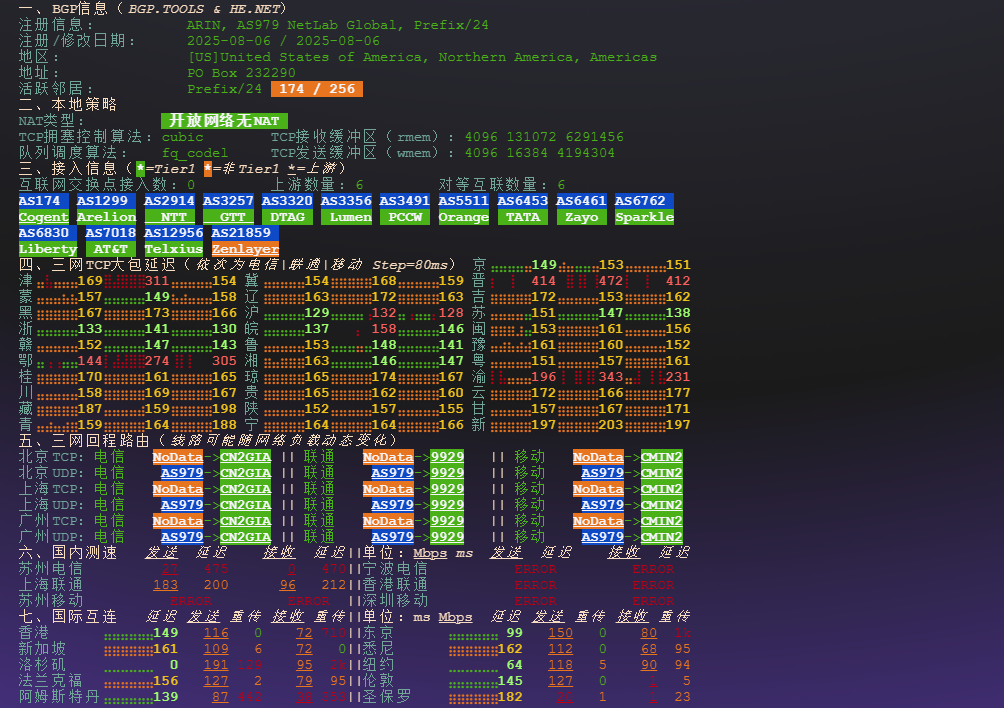Click the Telxius provider tag
This screenshot has height=708, width=1004.
click(x=173, y=249)
